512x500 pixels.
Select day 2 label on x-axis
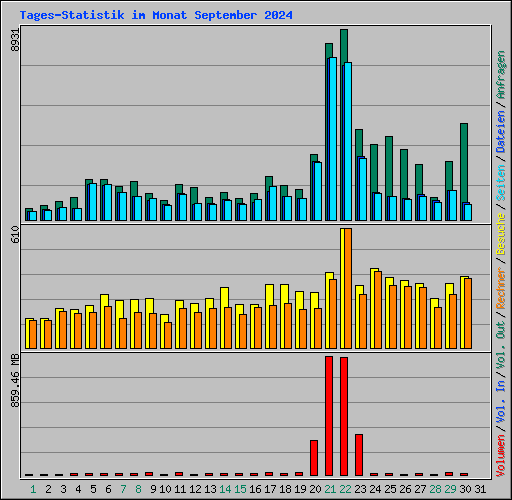point(48,489)
